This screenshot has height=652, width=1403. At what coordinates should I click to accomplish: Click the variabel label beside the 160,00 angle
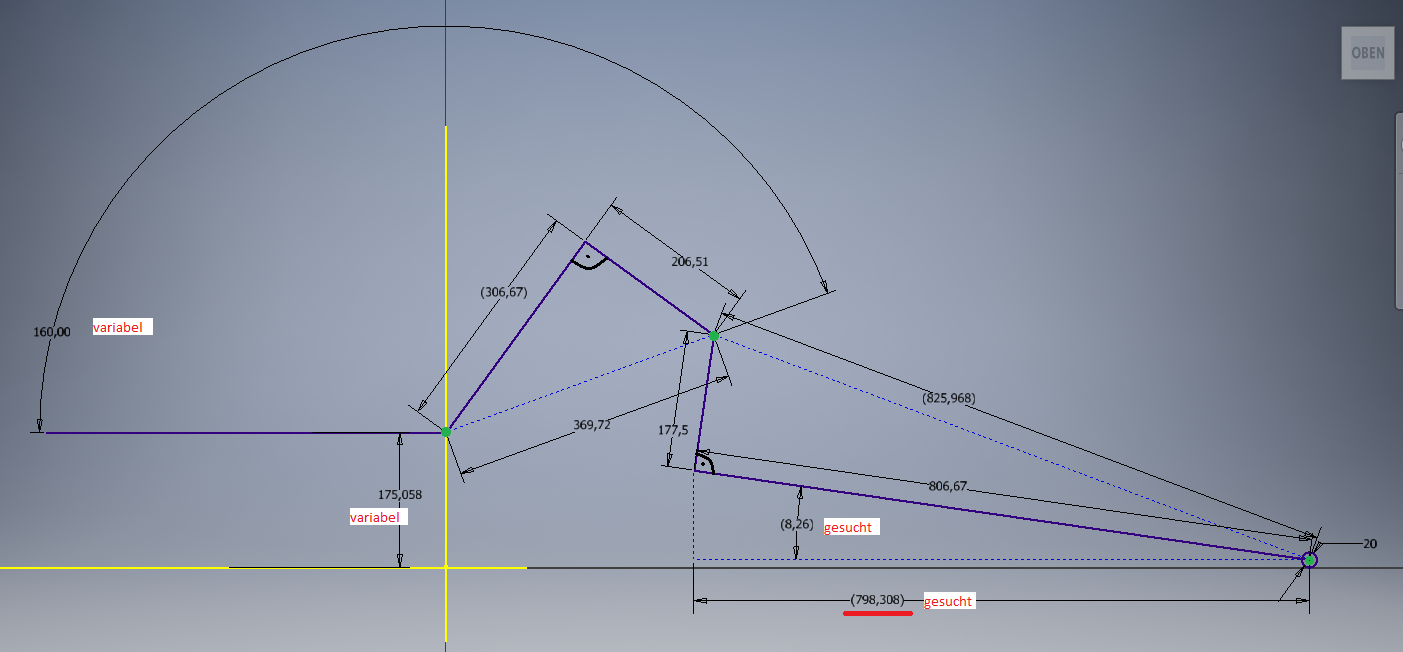(122, 327)
